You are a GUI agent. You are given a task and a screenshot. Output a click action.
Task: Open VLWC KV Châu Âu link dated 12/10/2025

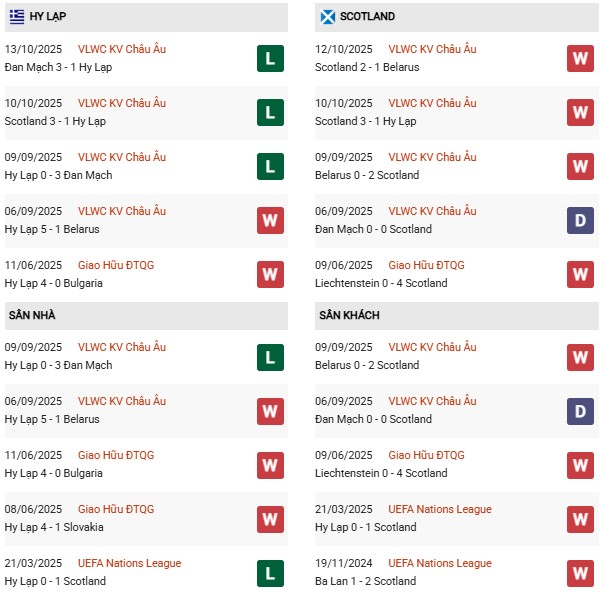click(x=432, y=50)
